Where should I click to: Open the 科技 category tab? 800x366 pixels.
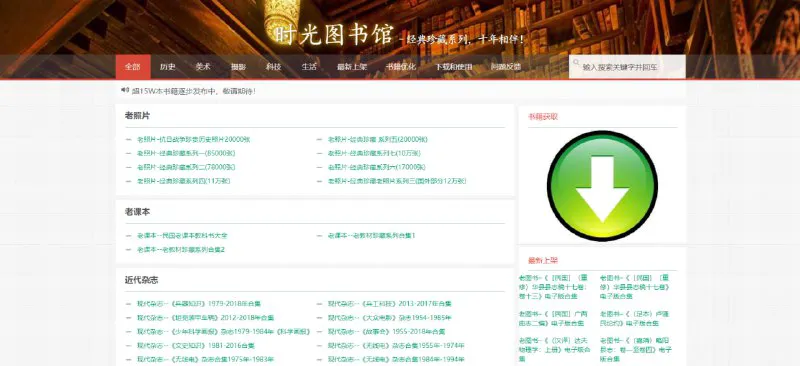coord(273,67)
